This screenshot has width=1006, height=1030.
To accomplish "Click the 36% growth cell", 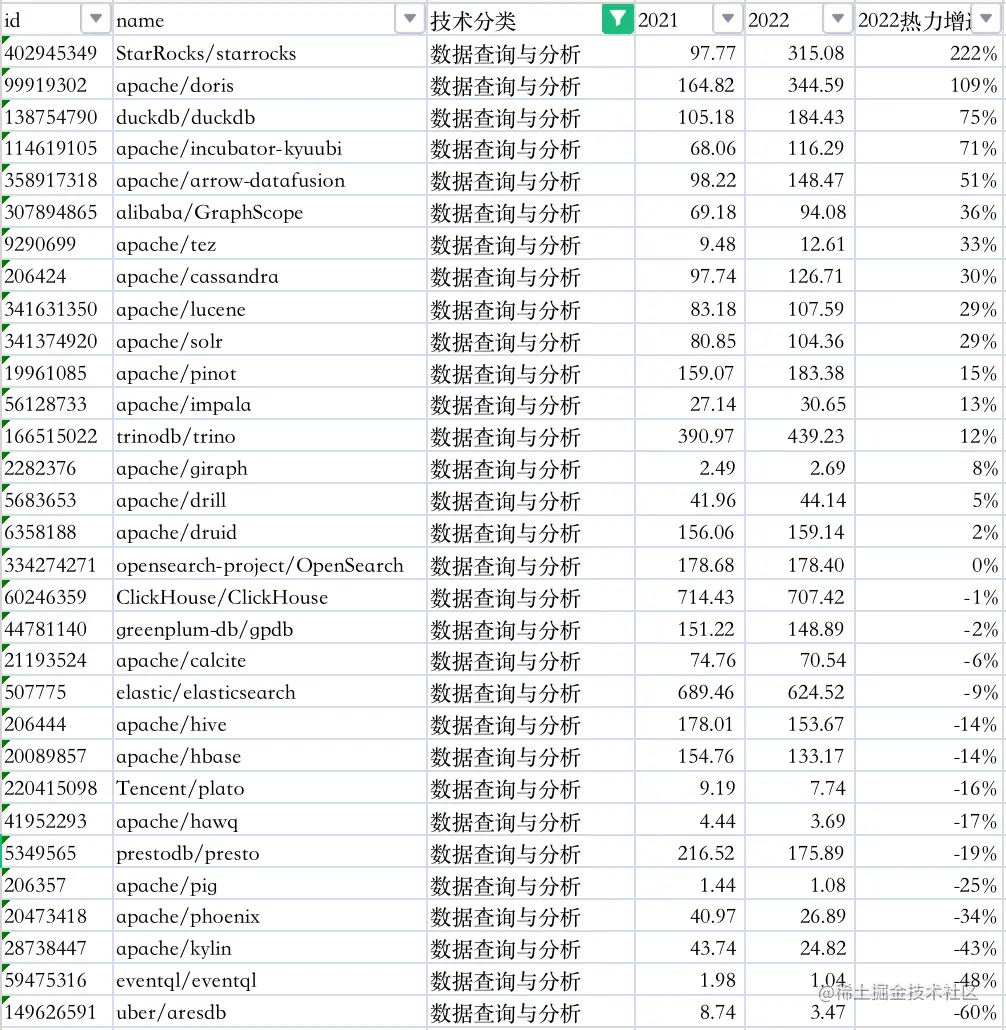I will point(928,212).
